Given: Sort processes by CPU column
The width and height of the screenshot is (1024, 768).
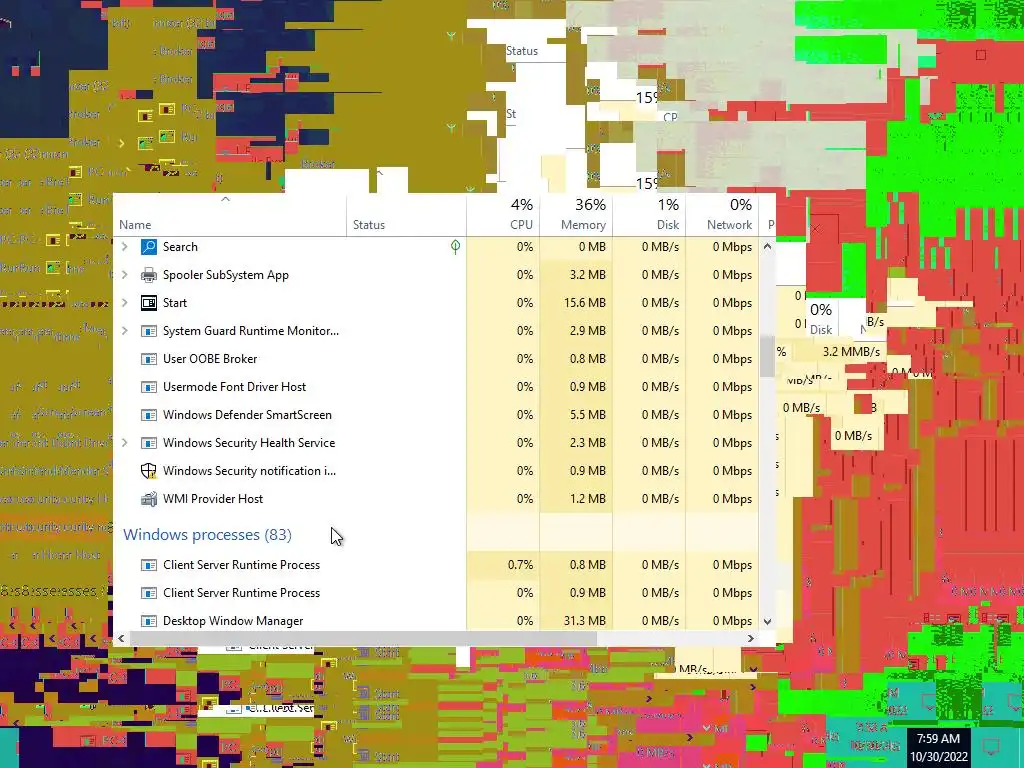Looking at the screenshot, I should click(503, 215).
